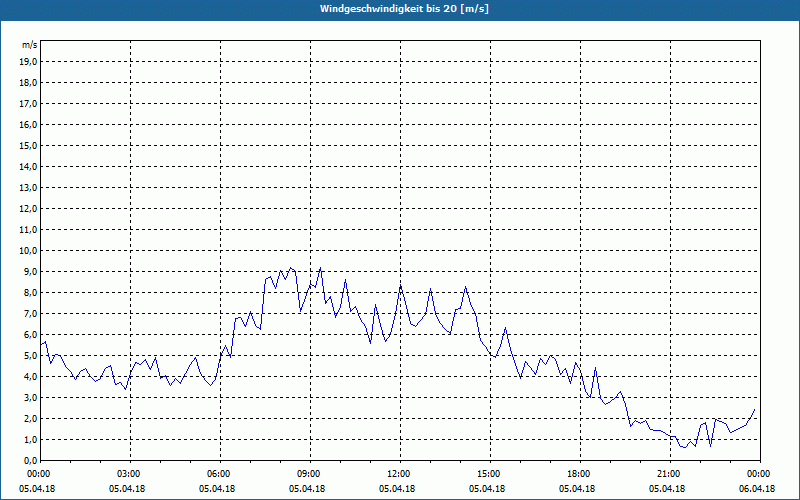Choose the "9,0" y-axis label
The width and height of the screenshot is (800, 500).
[x=31, y=271]
